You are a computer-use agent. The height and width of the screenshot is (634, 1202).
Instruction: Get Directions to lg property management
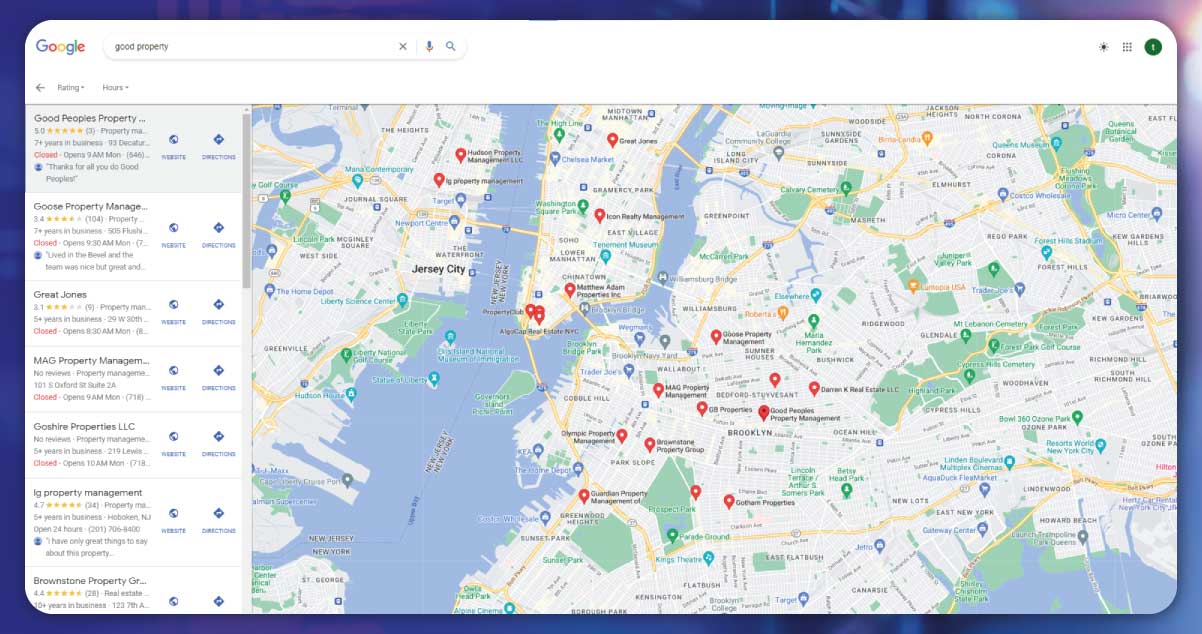219,520
